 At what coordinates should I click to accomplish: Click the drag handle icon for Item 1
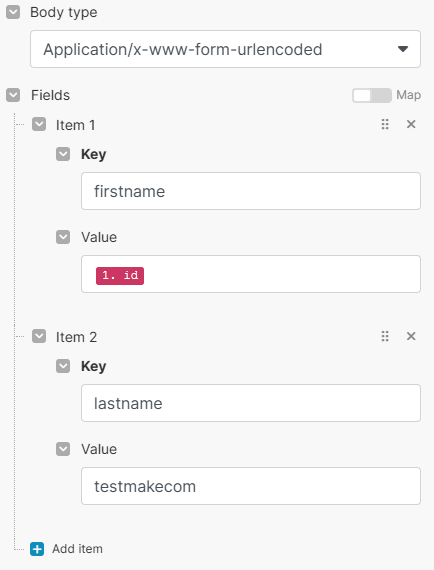(385, 124)
